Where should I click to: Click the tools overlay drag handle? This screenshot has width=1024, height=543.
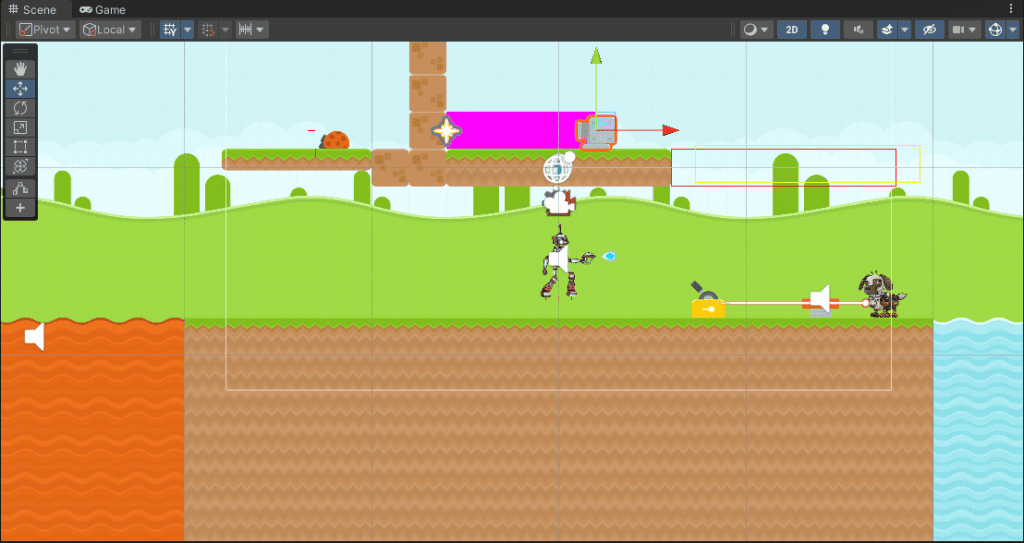(20, 50)
